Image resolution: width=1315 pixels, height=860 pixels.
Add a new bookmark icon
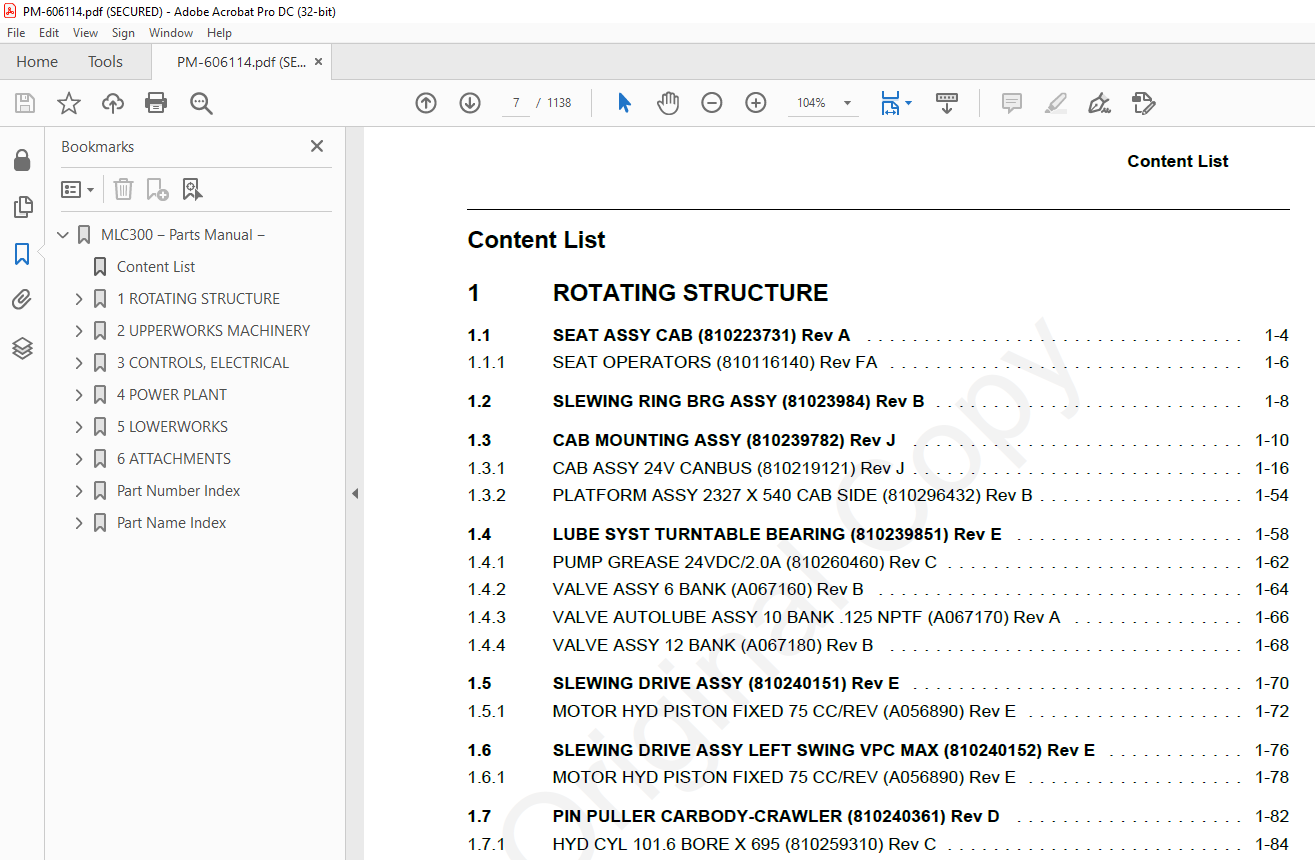157,189
